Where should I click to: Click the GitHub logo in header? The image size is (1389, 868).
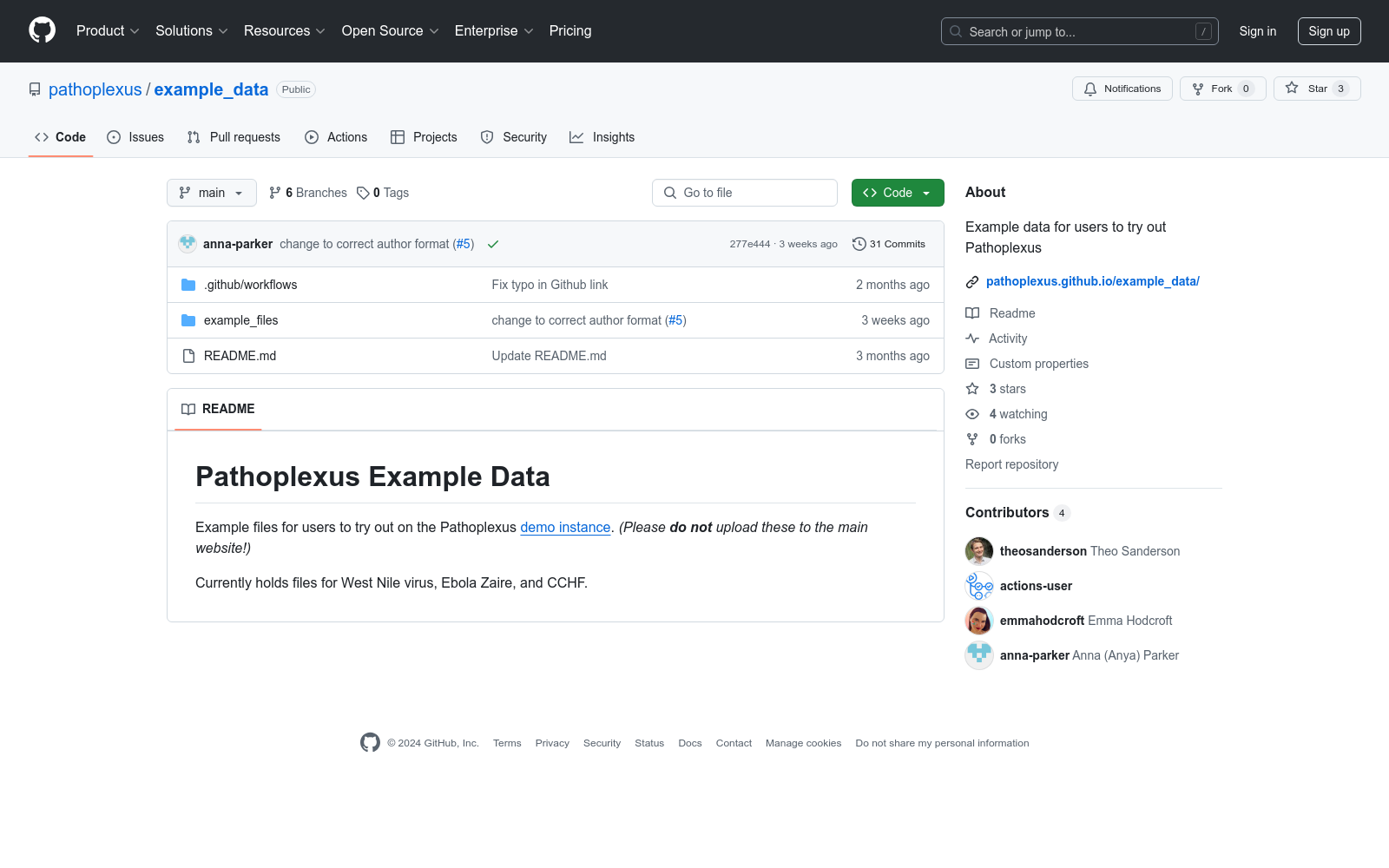click(42, 30)
